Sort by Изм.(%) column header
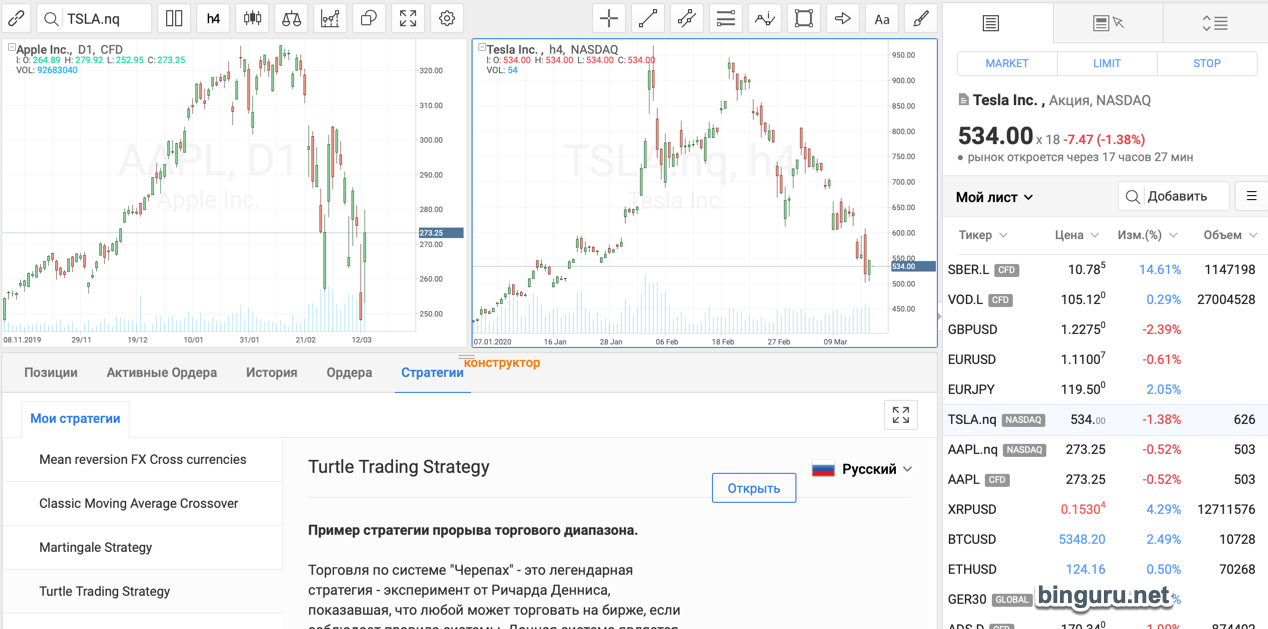 (1147, 235)
